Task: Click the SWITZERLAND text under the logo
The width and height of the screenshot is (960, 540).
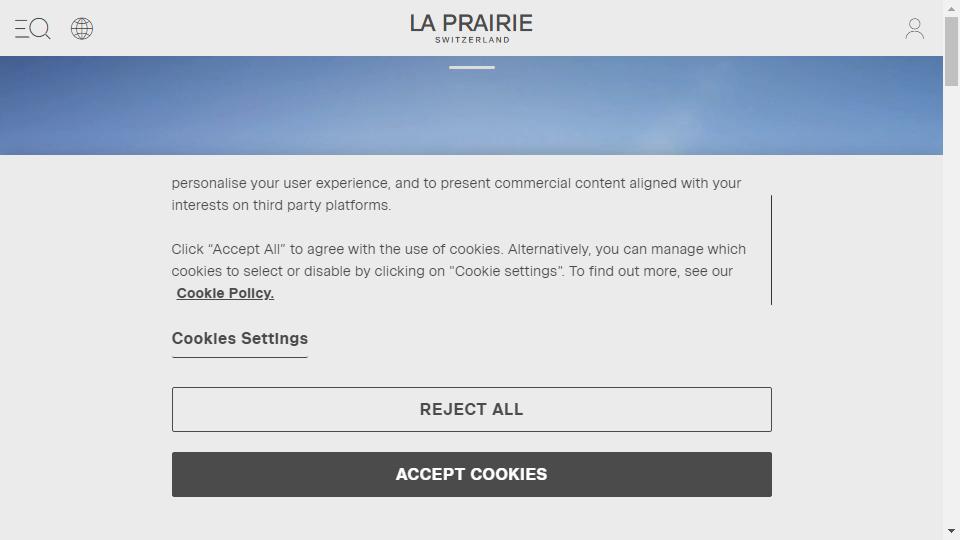Action: point(472,40)
